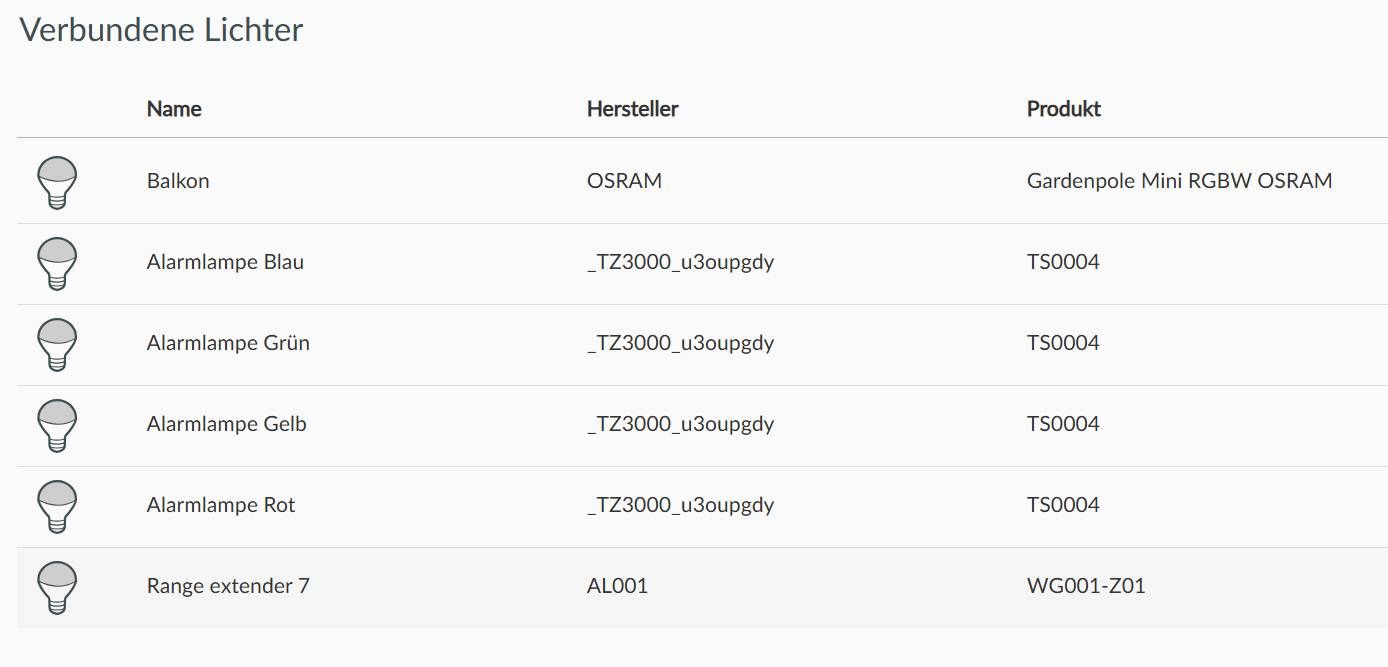
Task: Open the Range extender 7 entry
Action: point(228,586)
